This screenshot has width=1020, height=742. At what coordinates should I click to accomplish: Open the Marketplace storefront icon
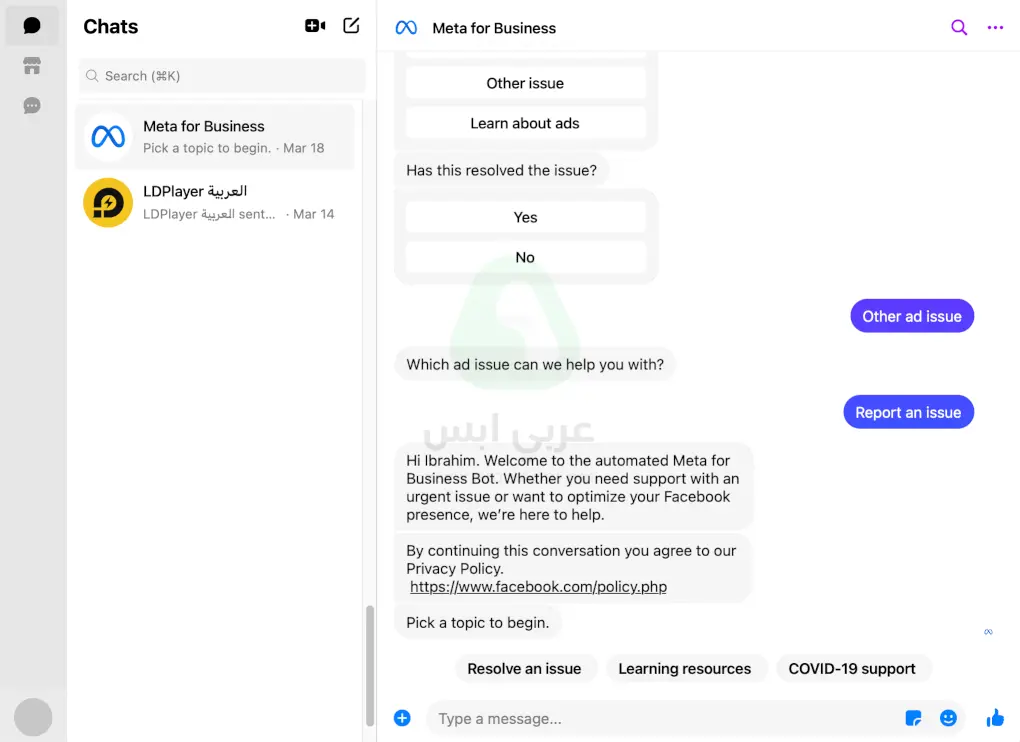(32, 66)
